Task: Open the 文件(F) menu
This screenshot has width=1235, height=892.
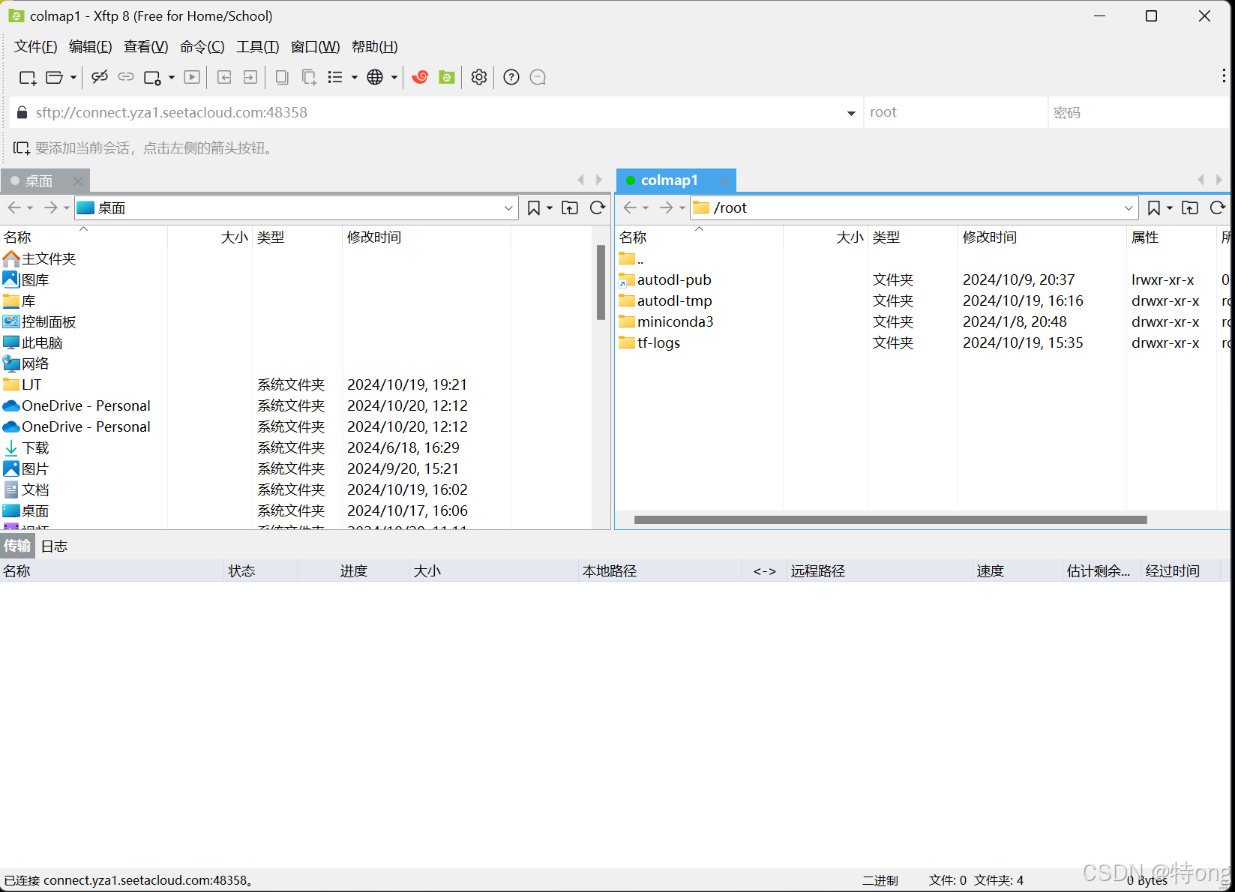Action: coord(36,46)
